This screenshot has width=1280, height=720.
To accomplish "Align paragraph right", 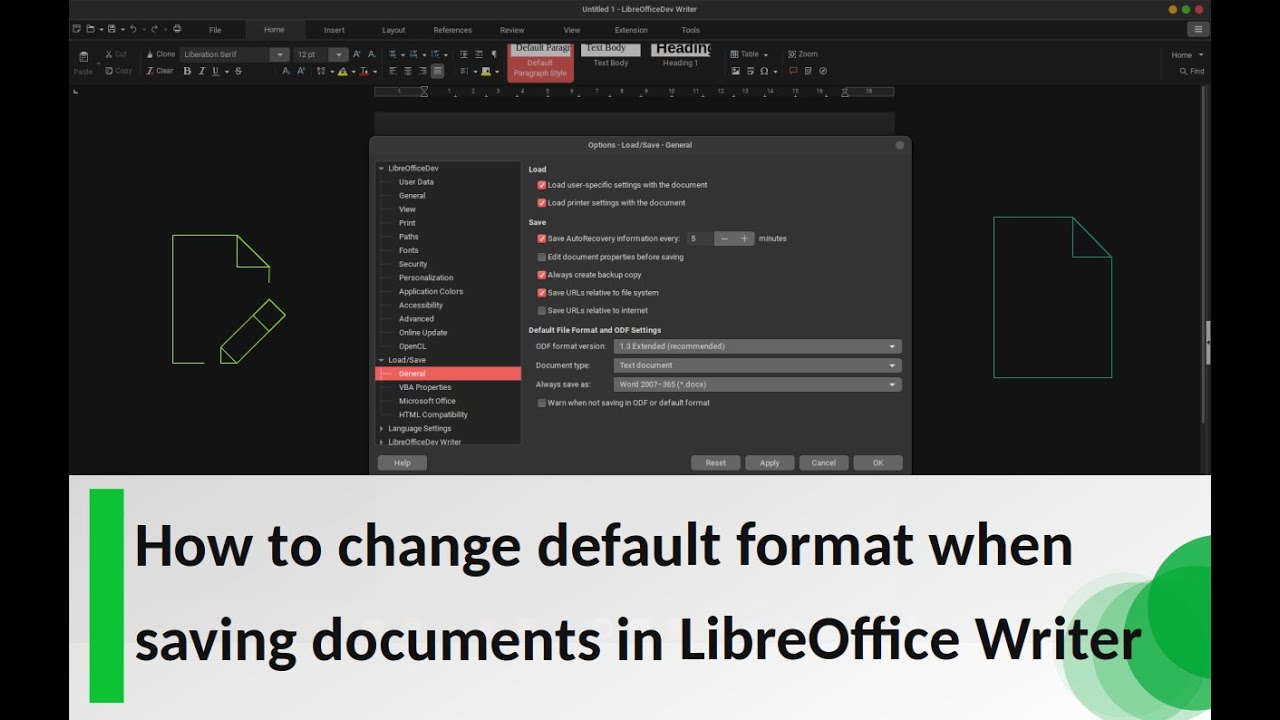I will 422,71.
